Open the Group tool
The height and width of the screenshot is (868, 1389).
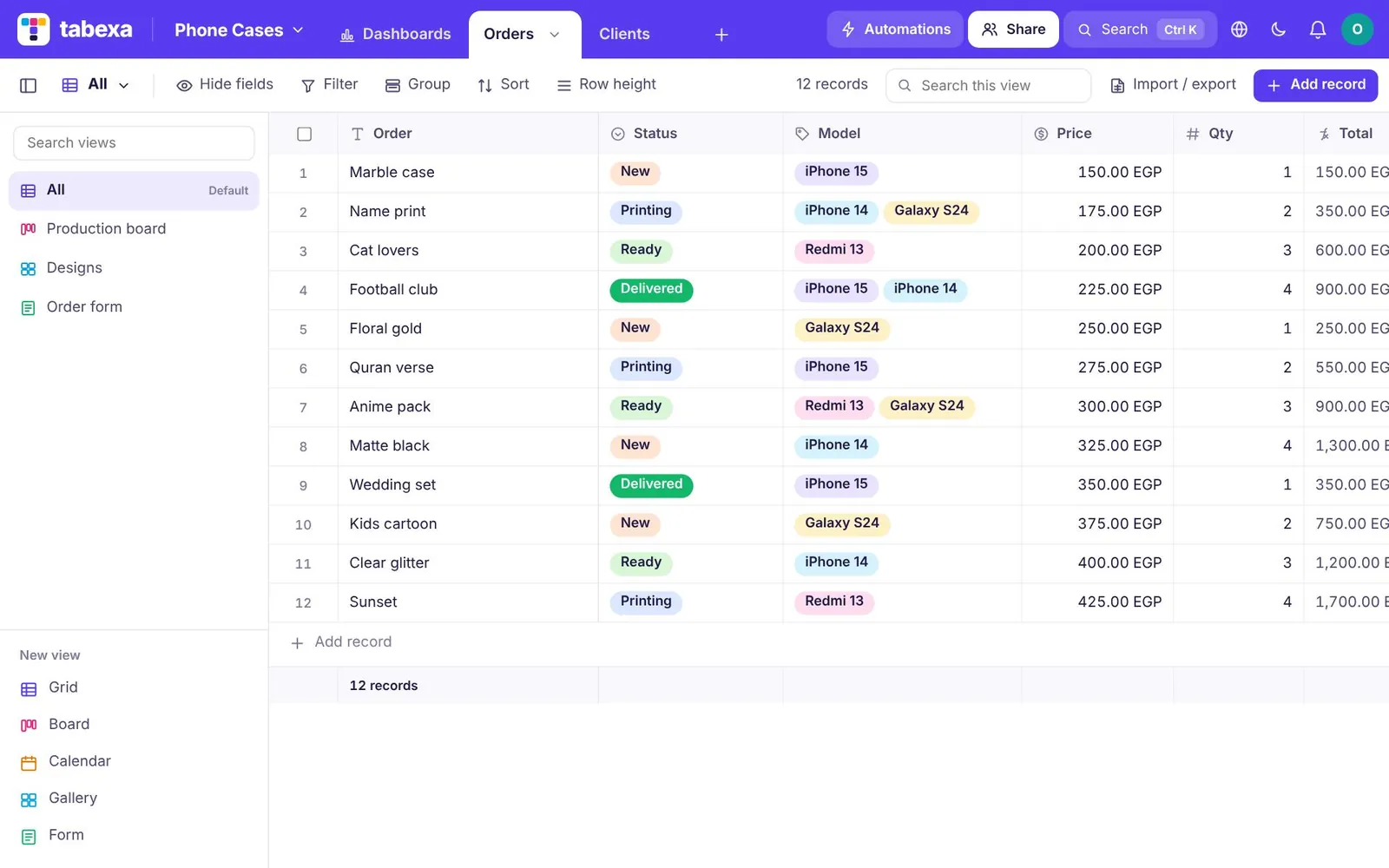[x=418, y=84]
